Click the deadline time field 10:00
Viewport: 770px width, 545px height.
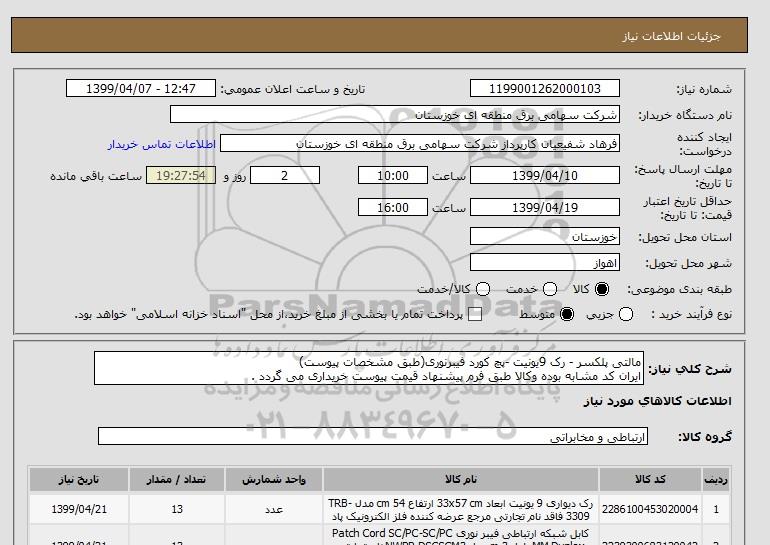(393, 175)
